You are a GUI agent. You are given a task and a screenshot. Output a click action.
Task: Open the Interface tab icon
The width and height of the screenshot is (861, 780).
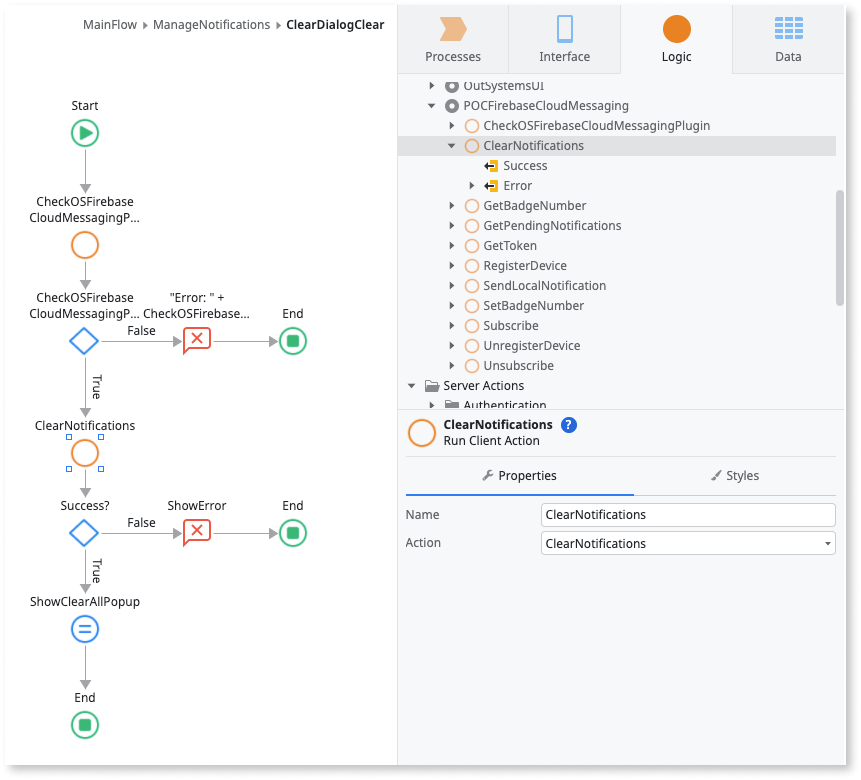pos(564,38)
